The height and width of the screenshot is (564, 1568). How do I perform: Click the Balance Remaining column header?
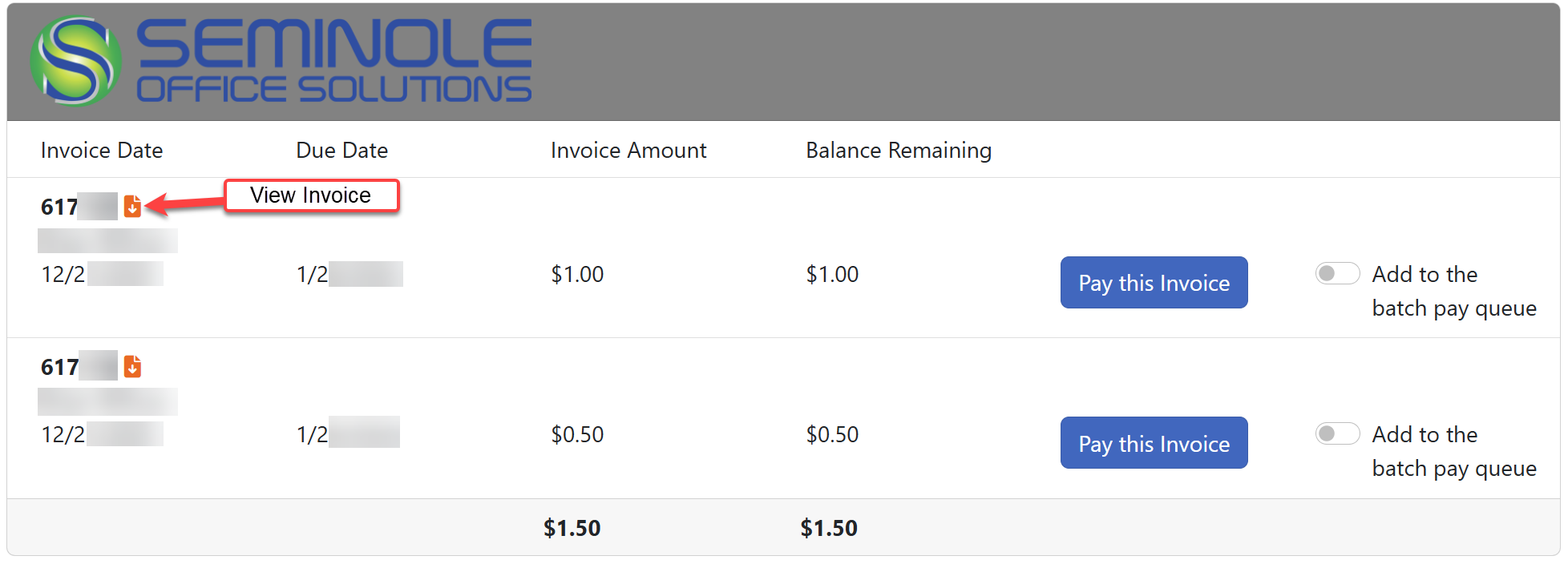[899, 150]
